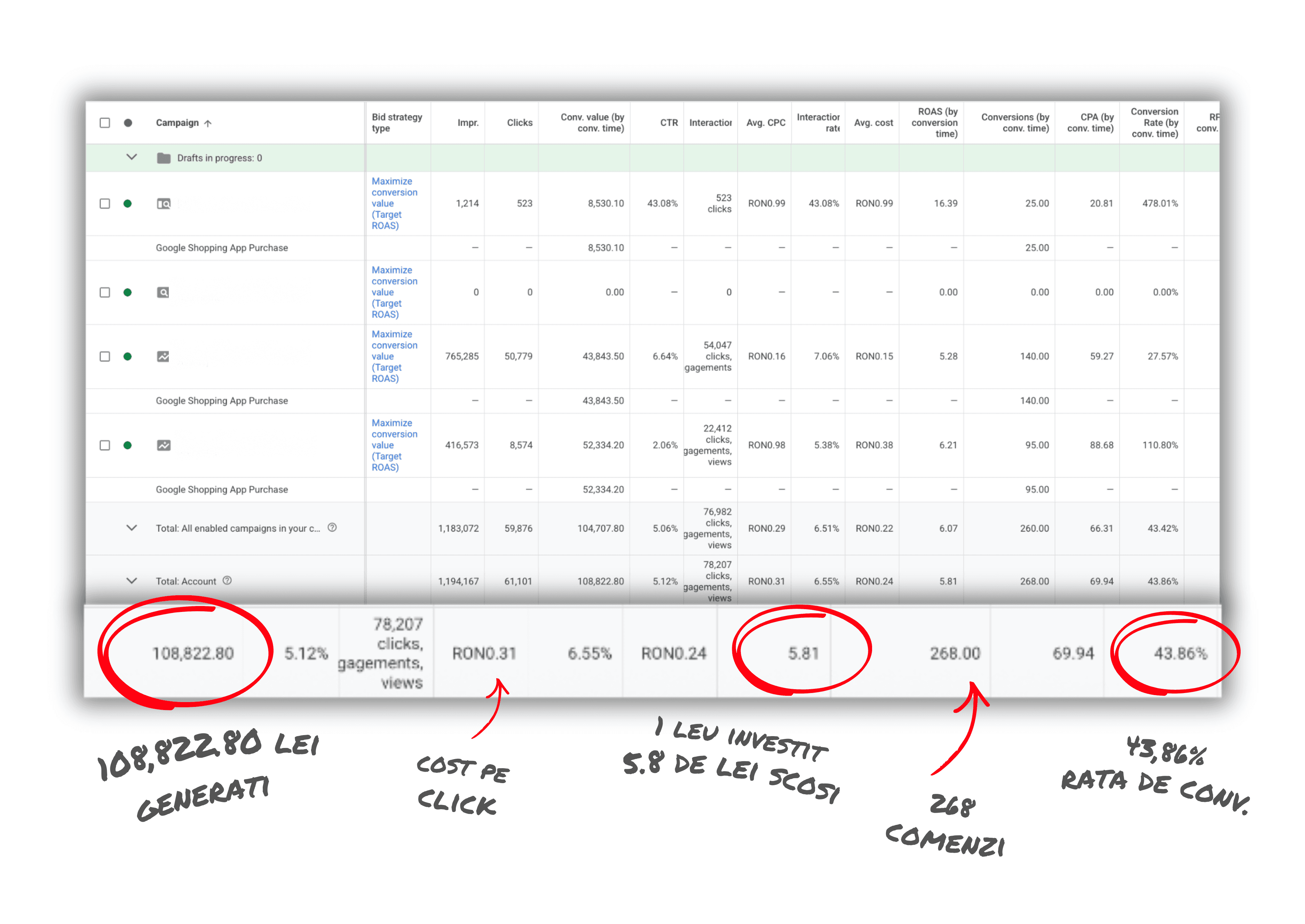The height and width of the screenshot is (924, 1305).
Task: Click the campaign type icon in the 765,285 impressions row
Action: 163,357
